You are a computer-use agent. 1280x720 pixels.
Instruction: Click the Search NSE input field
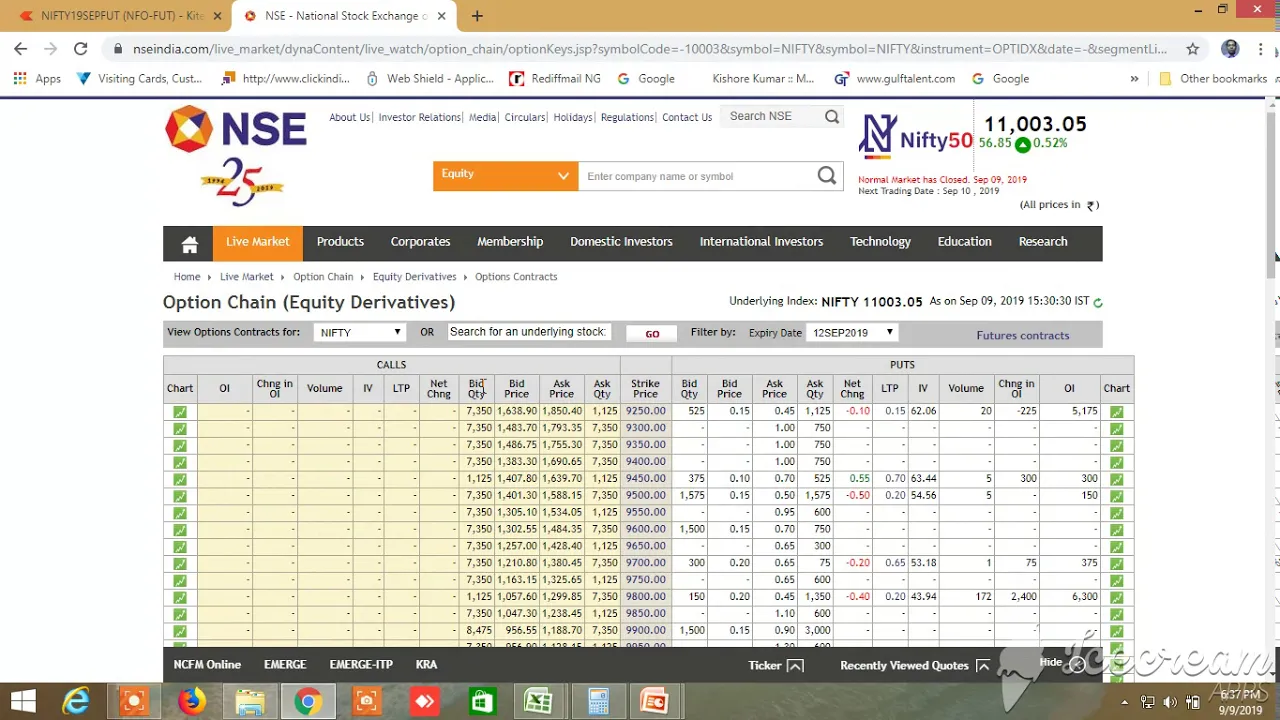[x=772, y=117]
